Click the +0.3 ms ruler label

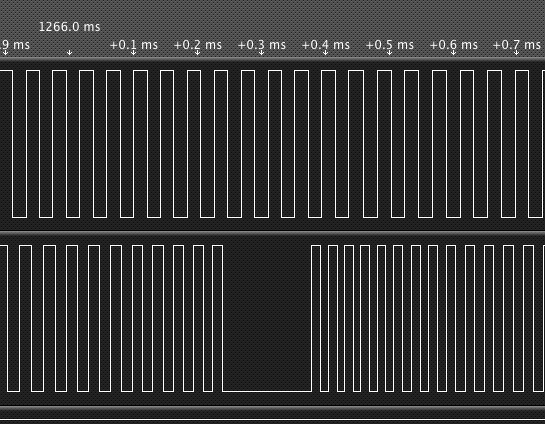point(262,45)
